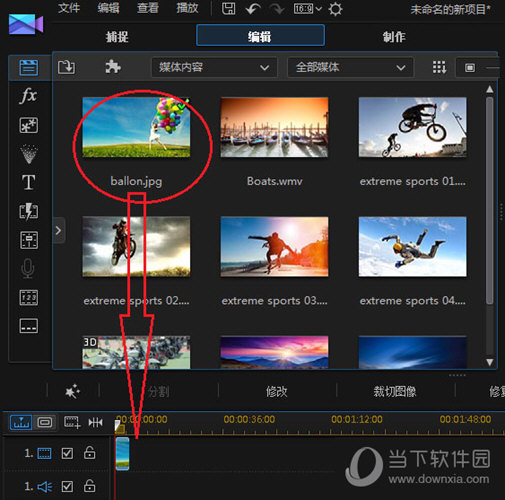Click the Import Media folder icon
This screenshot has width=505, height=500.
pos(66,67)
